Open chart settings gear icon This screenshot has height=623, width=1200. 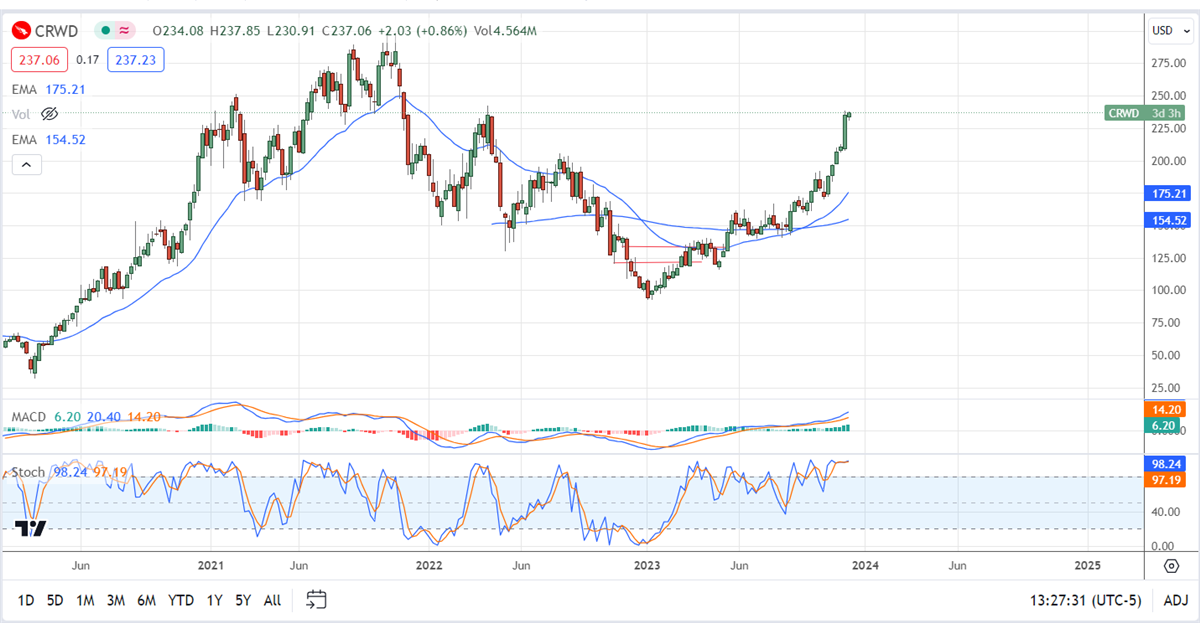[1171, 566]
